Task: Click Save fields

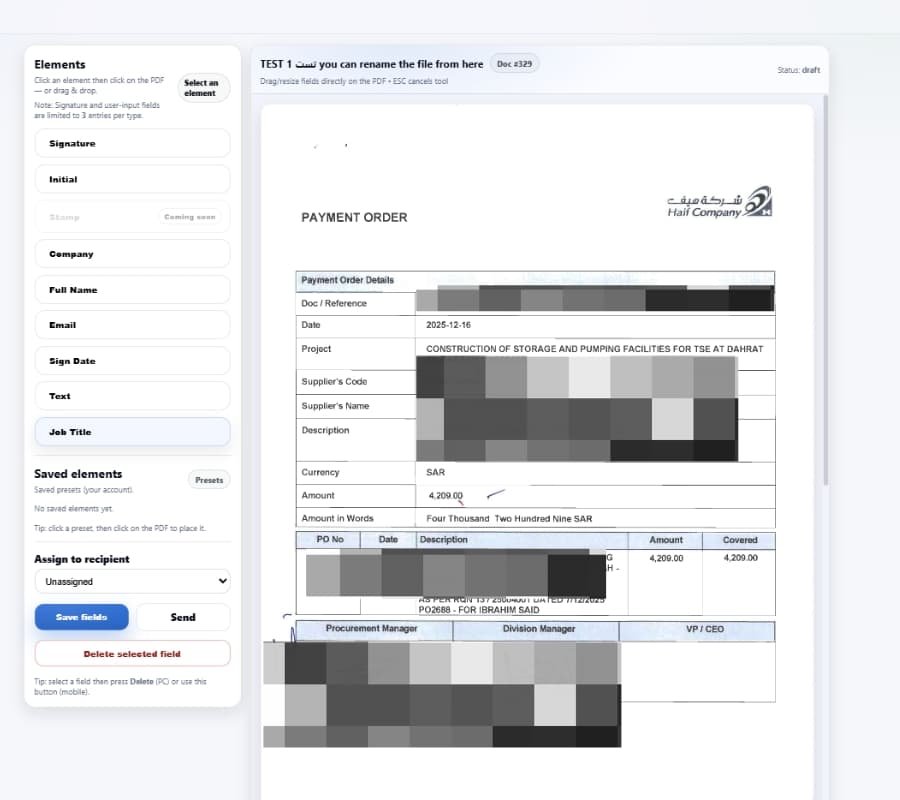Action: [x=81, y=617]
